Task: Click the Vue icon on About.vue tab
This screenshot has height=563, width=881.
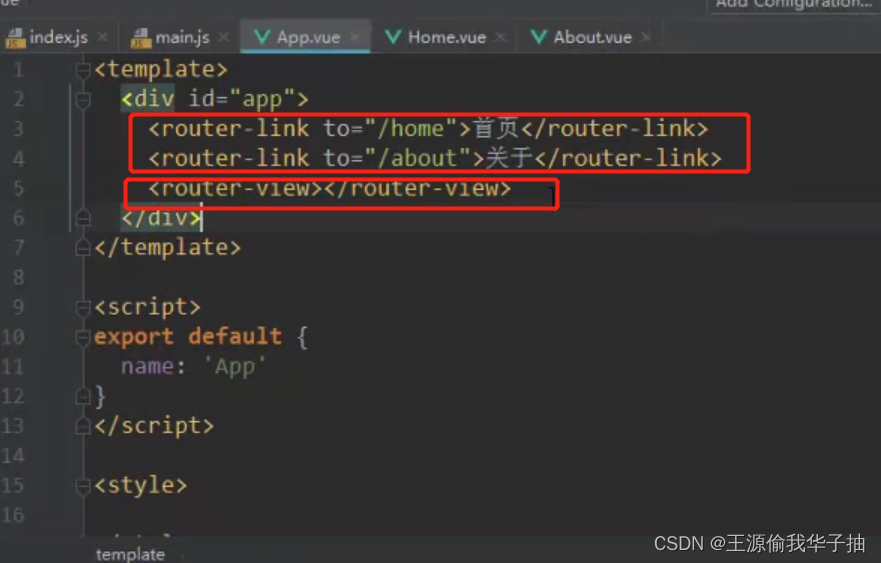Action: [x=538, y=37]
